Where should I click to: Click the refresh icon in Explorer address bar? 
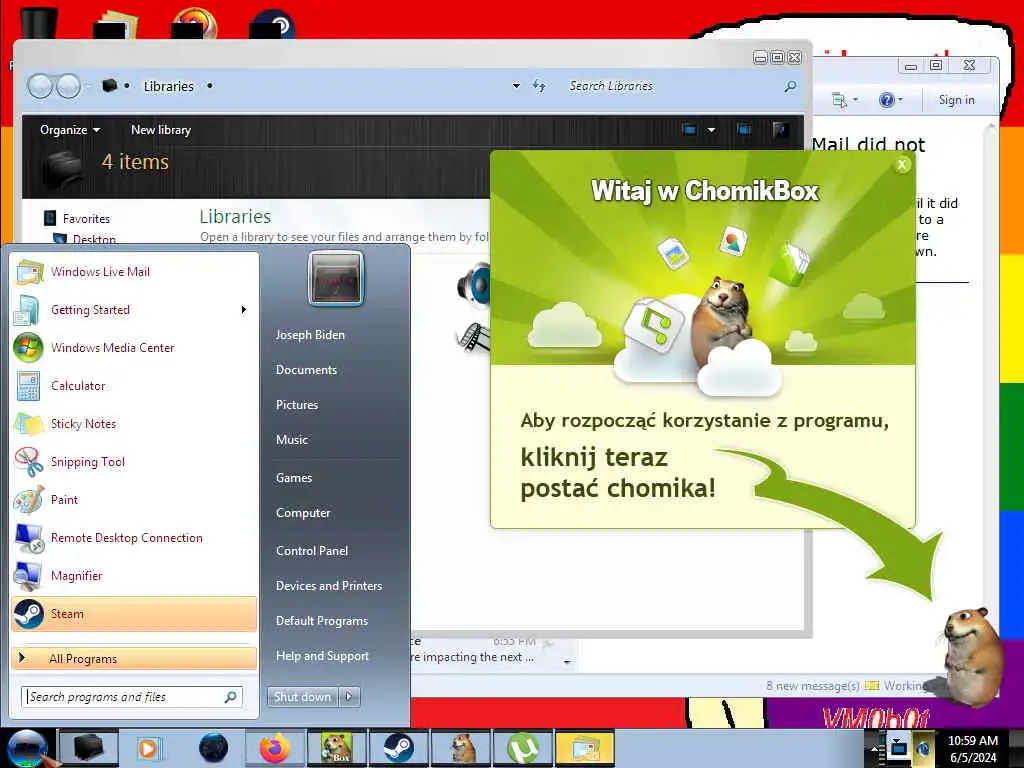[539, 86]
